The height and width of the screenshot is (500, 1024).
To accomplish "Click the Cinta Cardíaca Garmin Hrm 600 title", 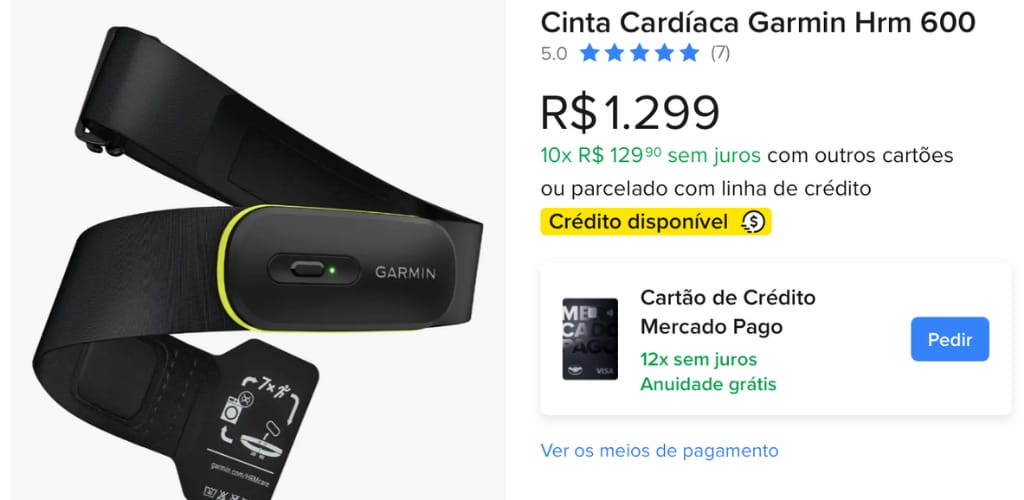I will tap(758, 23).
